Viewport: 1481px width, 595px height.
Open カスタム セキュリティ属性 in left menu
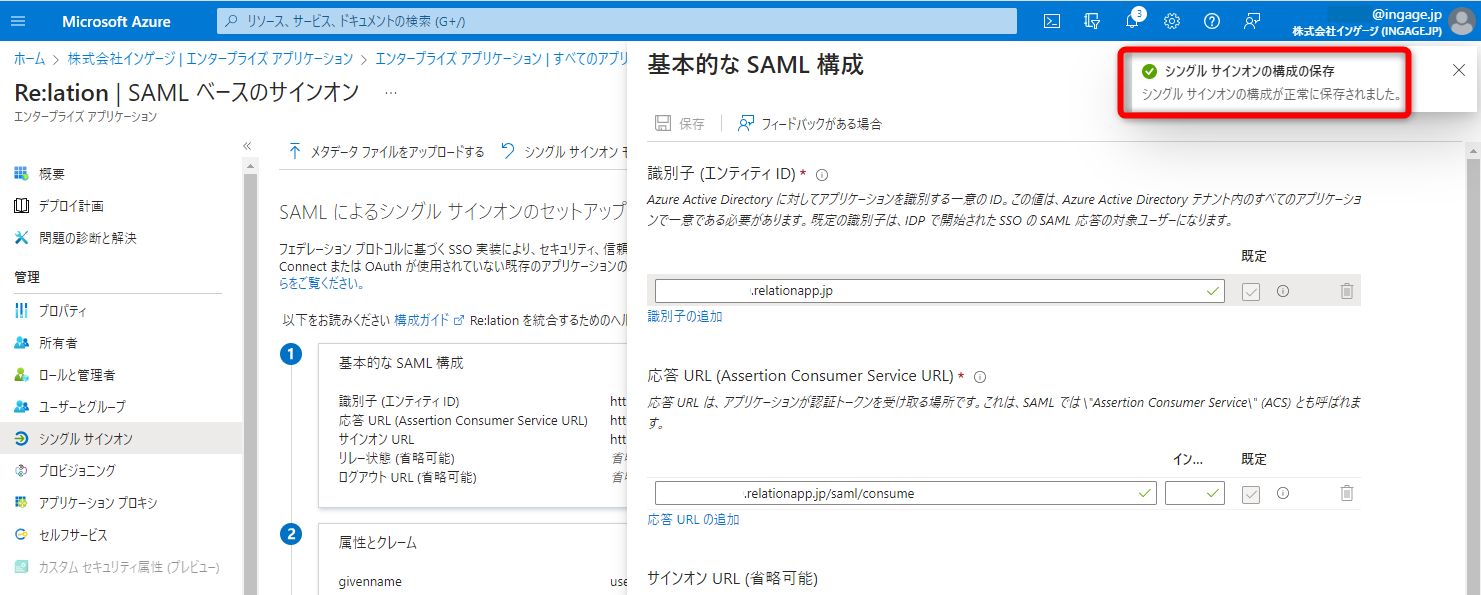(121, 567)
